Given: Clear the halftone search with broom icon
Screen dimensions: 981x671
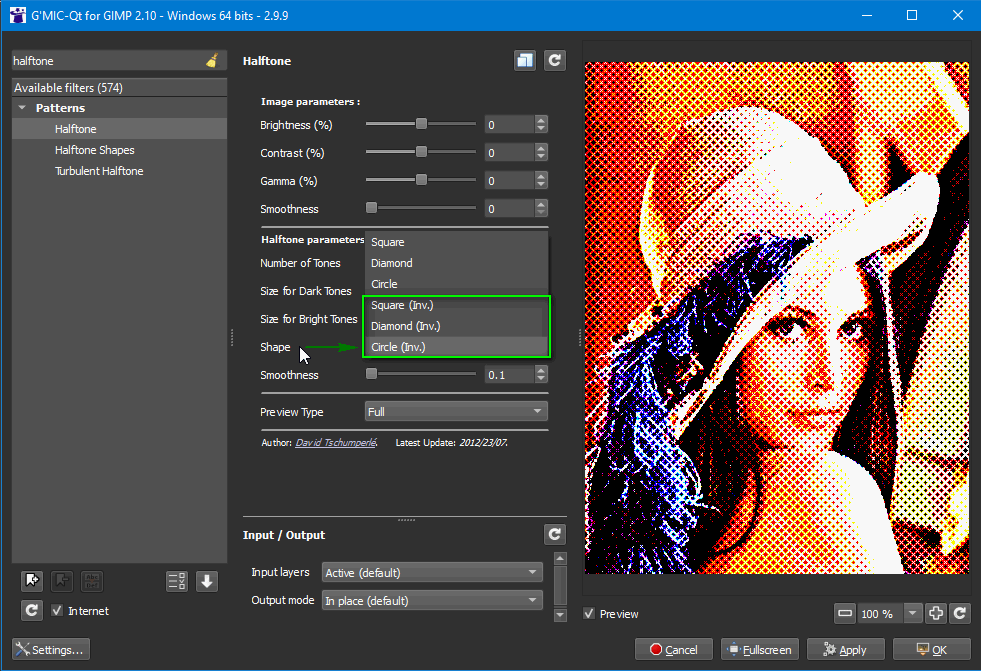Looking at the screenshot, I should pyautogui.click(x=212, y=61).
